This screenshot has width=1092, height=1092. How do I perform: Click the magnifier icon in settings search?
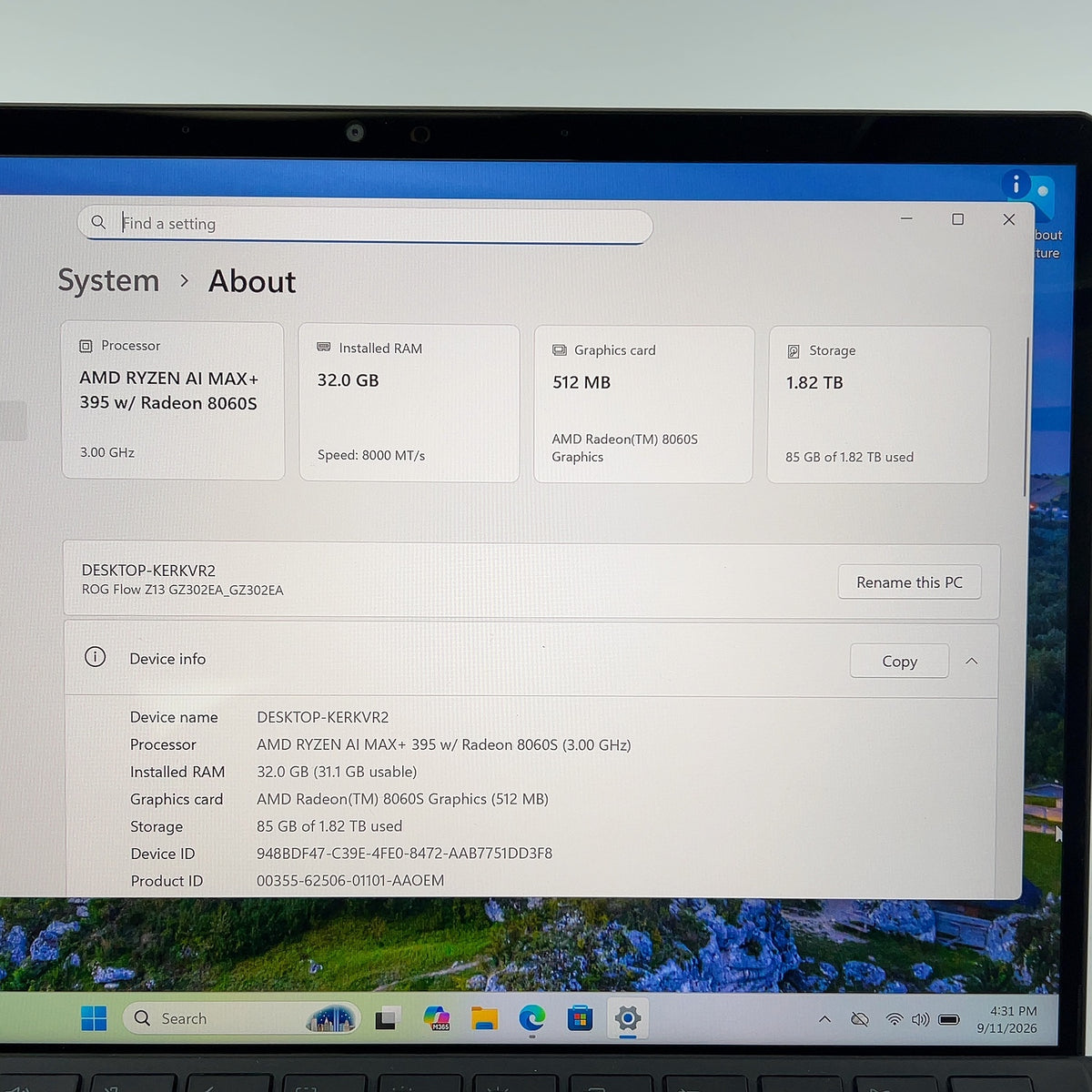(x=98, y=222)
